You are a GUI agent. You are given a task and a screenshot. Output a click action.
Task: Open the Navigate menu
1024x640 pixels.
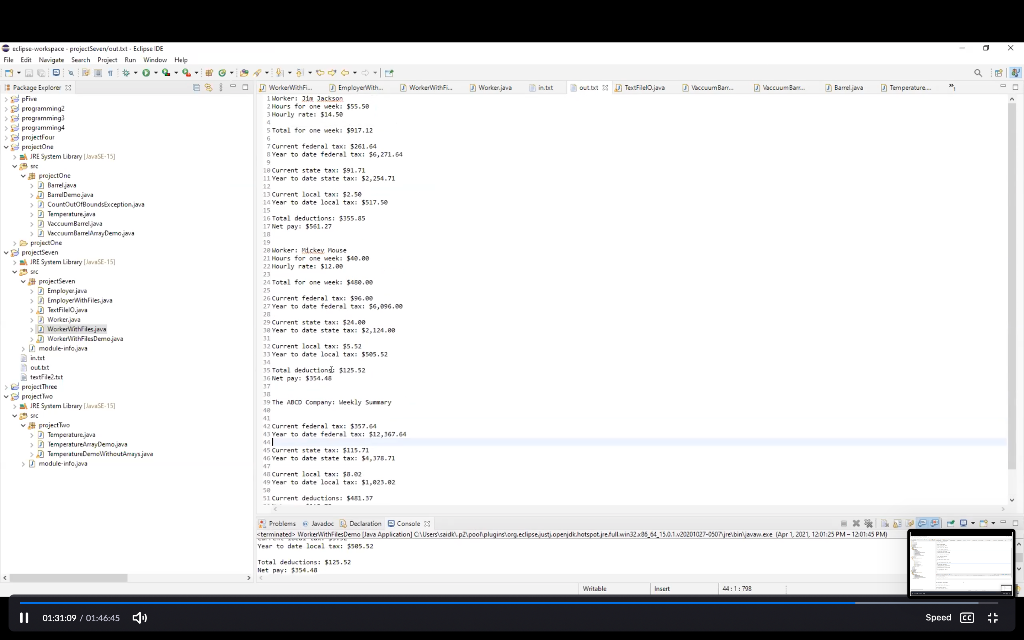[x=51, y=60]
